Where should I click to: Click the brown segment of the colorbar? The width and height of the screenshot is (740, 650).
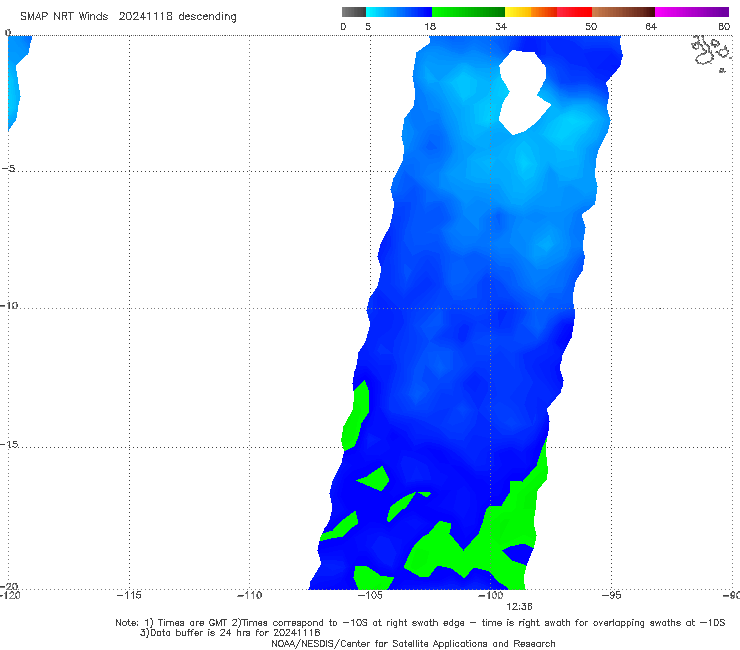[623, 12]
